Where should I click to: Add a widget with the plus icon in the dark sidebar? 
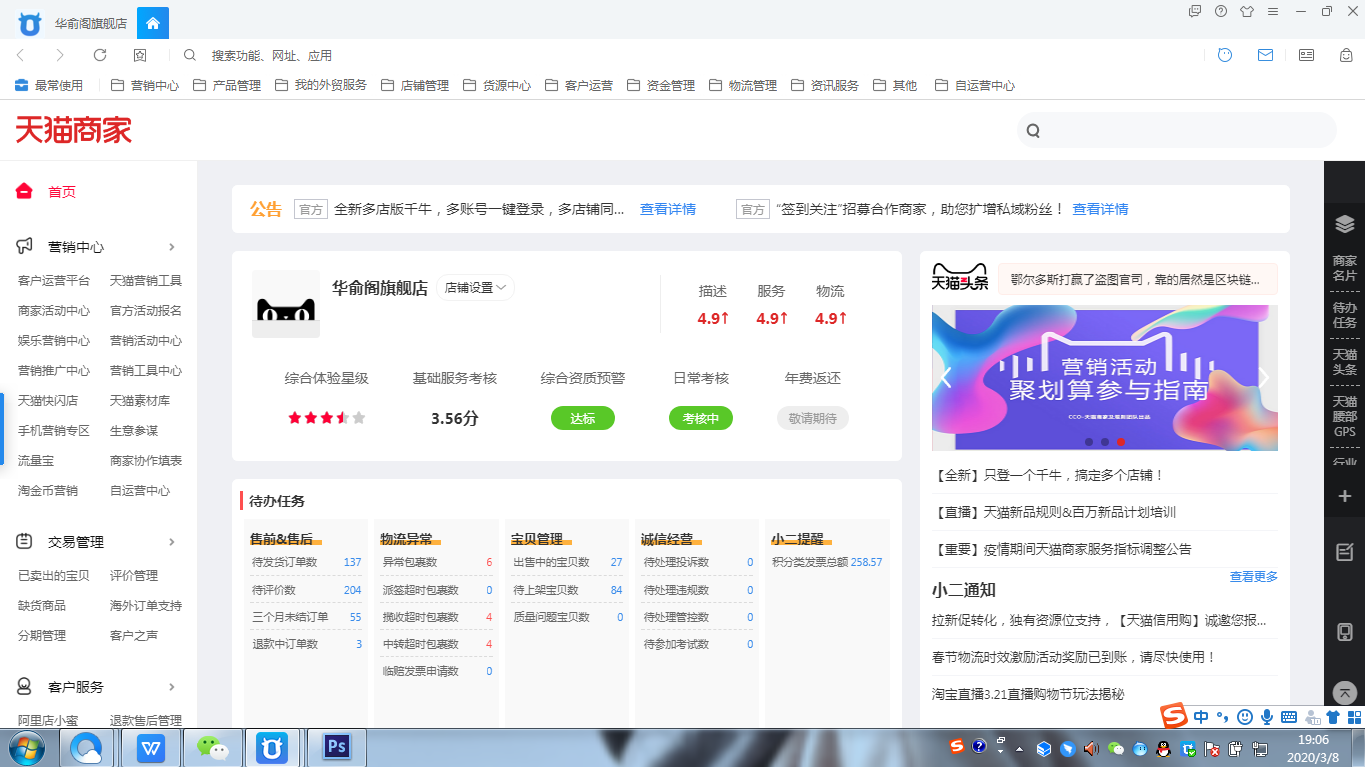tap(1345, 496)
